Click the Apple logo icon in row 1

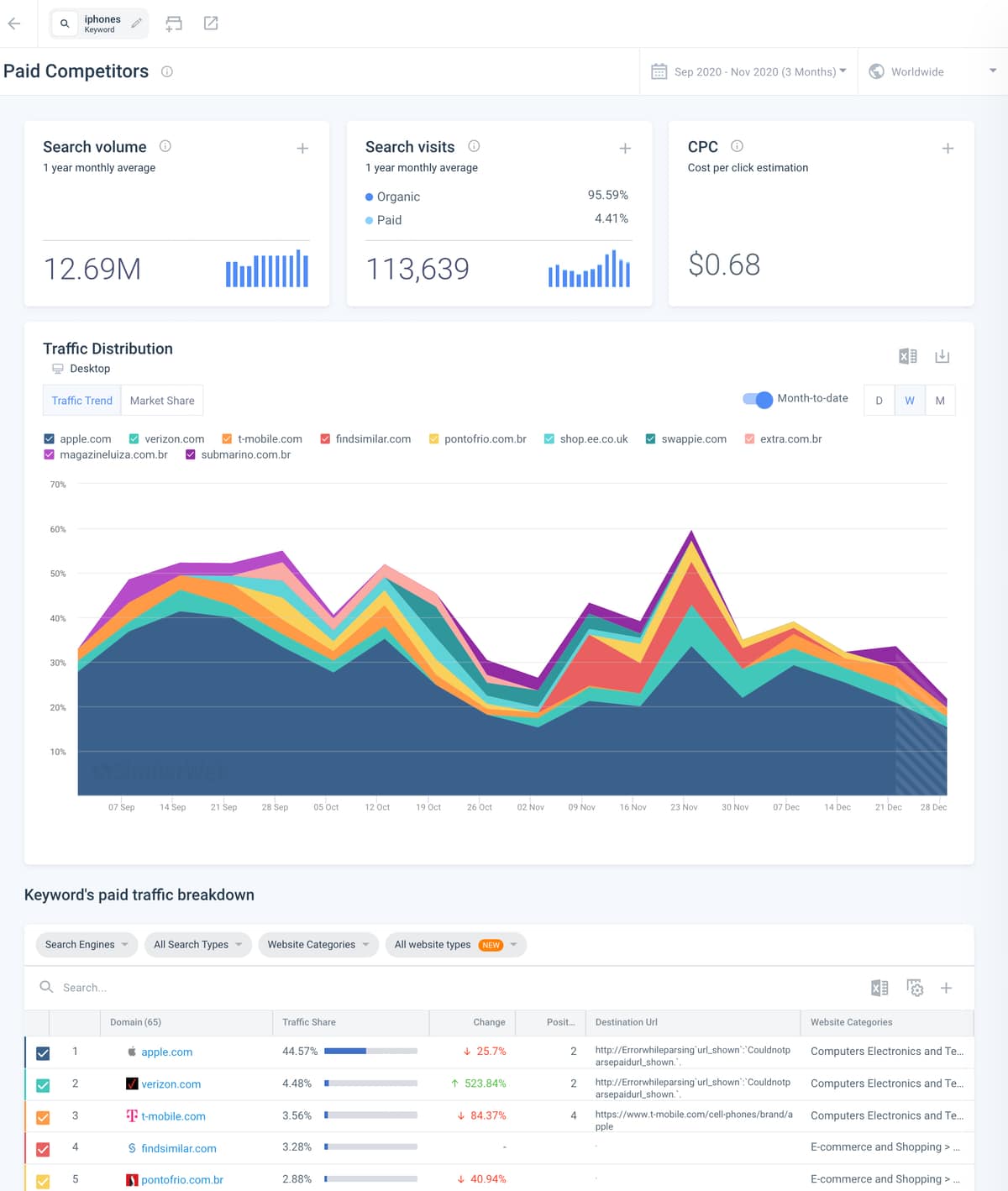[x=132, y=1052]
